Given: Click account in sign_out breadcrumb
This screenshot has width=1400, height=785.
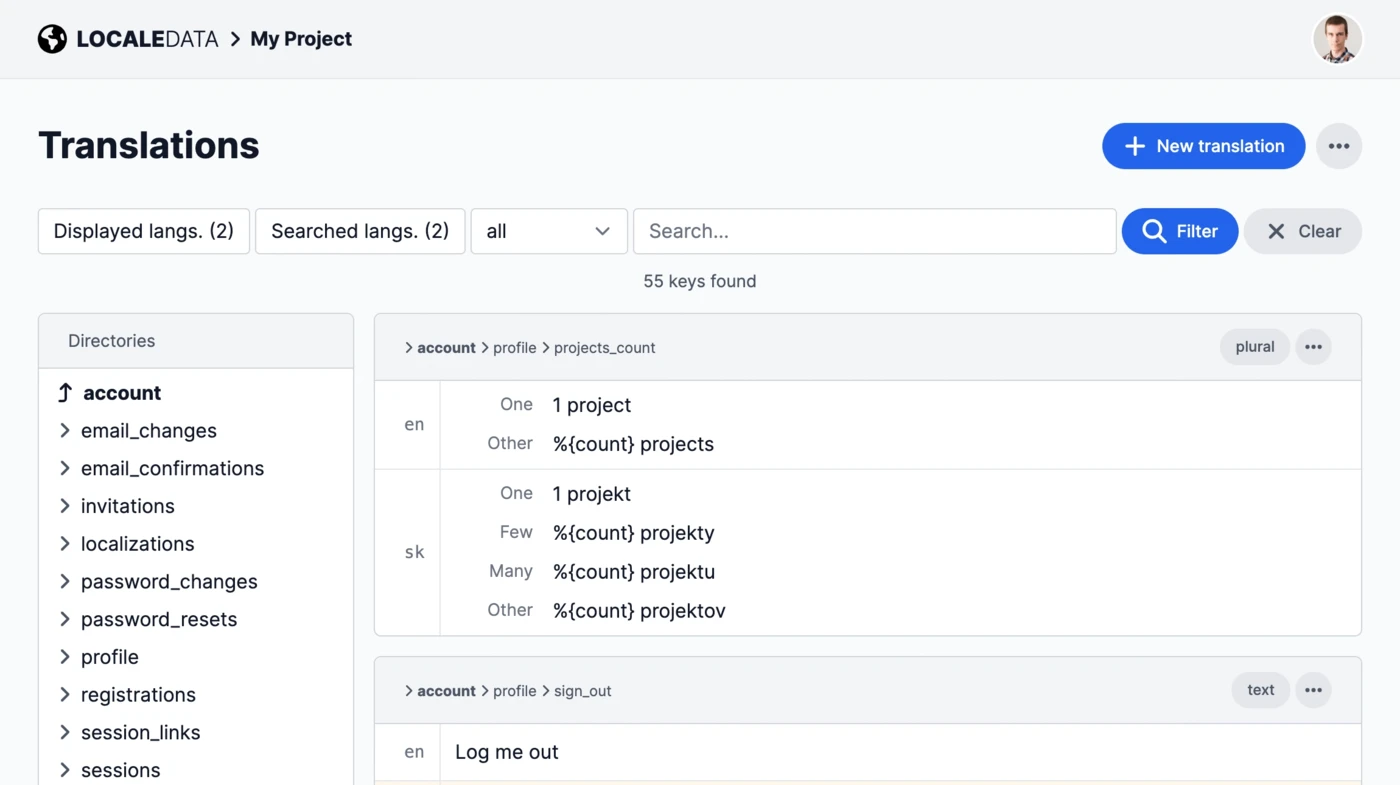Looking at the screenshot, I should [446, 691].
